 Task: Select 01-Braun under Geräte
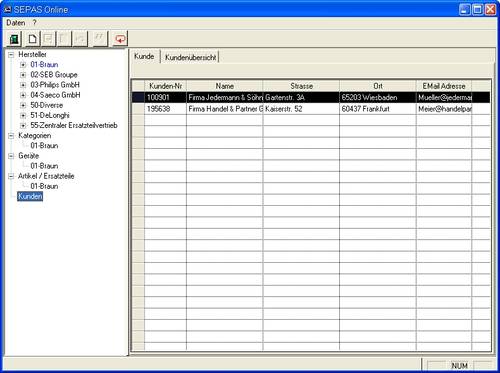pos(44,166)
